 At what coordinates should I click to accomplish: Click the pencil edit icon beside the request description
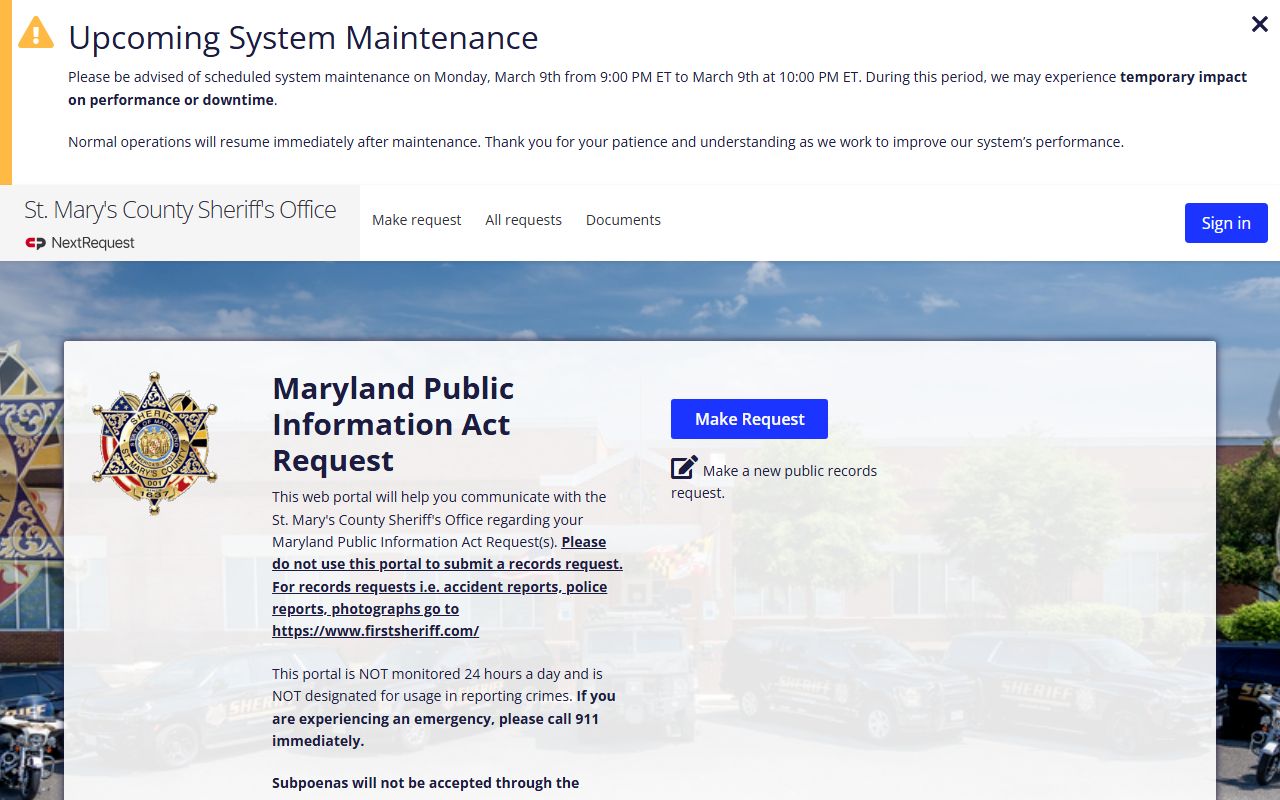pos(684,468)
